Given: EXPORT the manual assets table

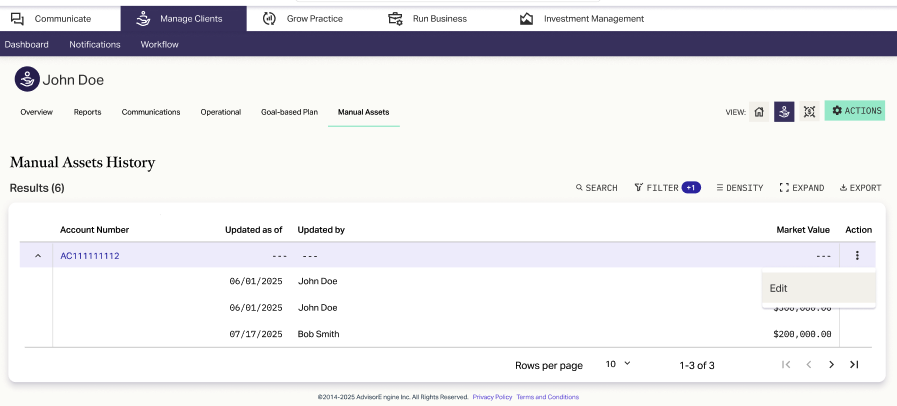Looking at the screenshot, I should [x=860, y=188].
